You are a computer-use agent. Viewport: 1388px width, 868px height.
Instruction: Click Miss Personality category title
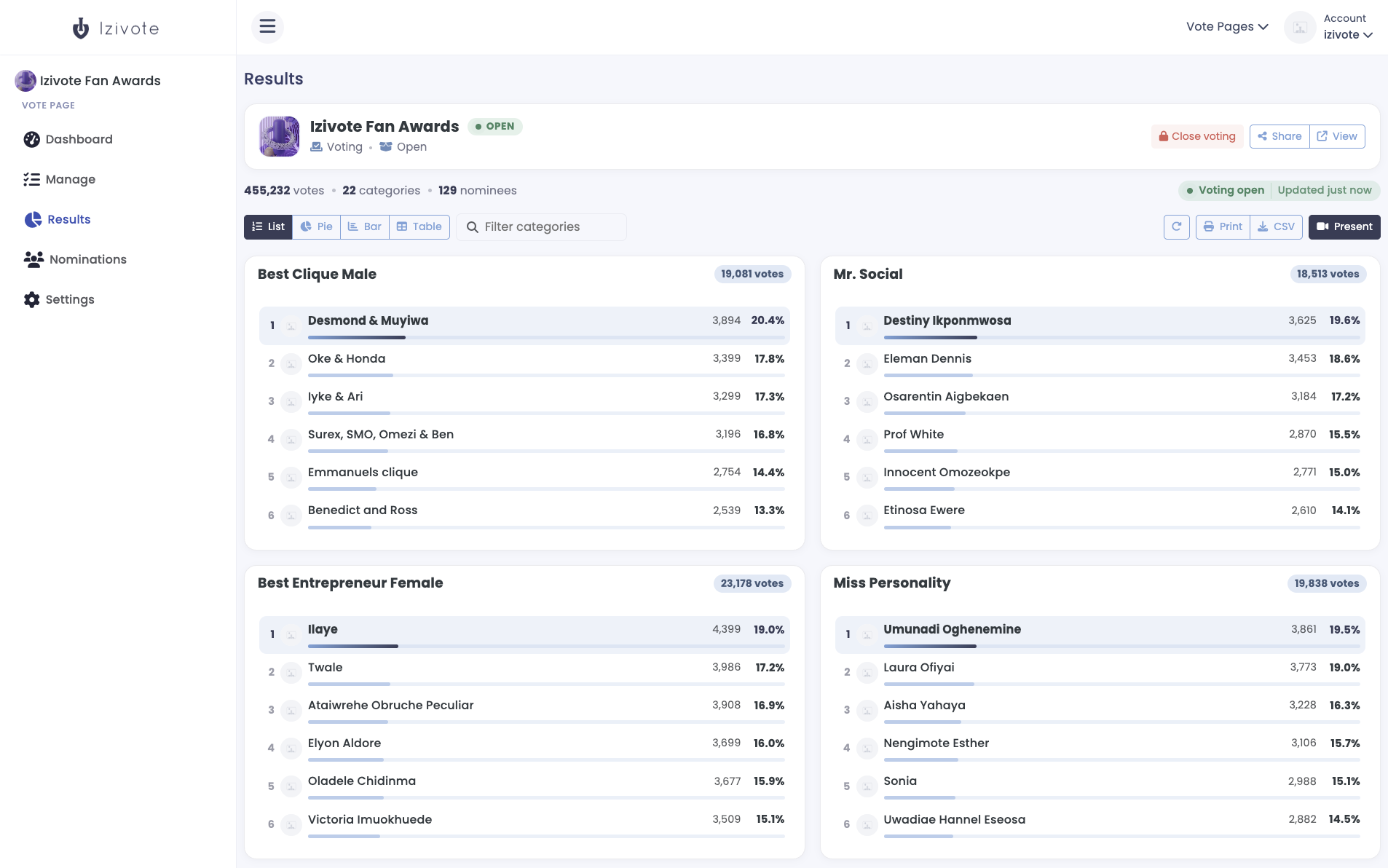coord(891,583)
